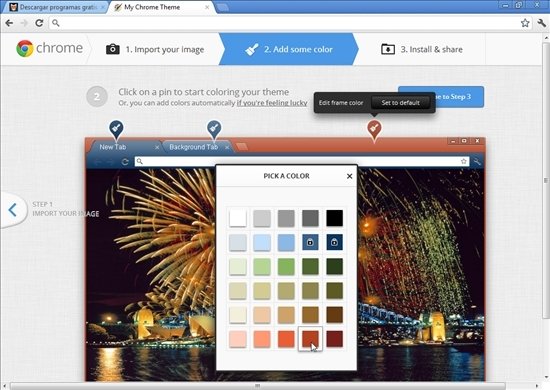Go to step 1 Import your image
The height and width of the screenshot is (390, 550).
(155, 49)
